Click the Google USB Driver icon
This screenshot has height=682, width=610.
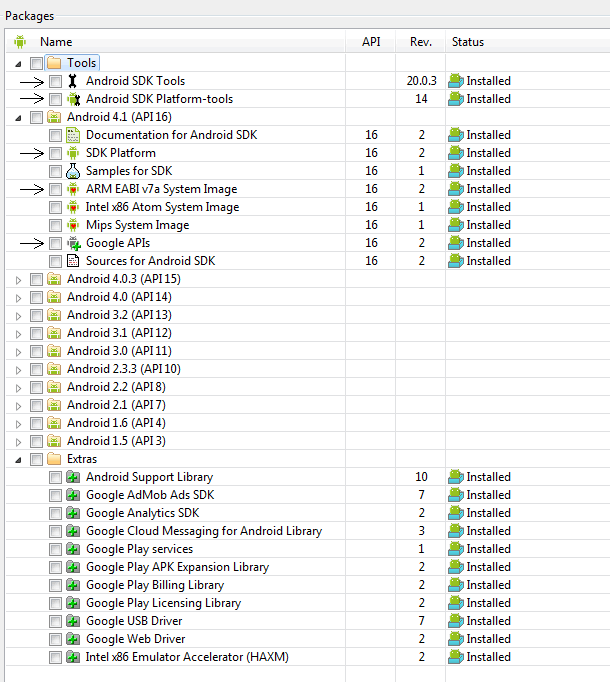tap(73, 621)
